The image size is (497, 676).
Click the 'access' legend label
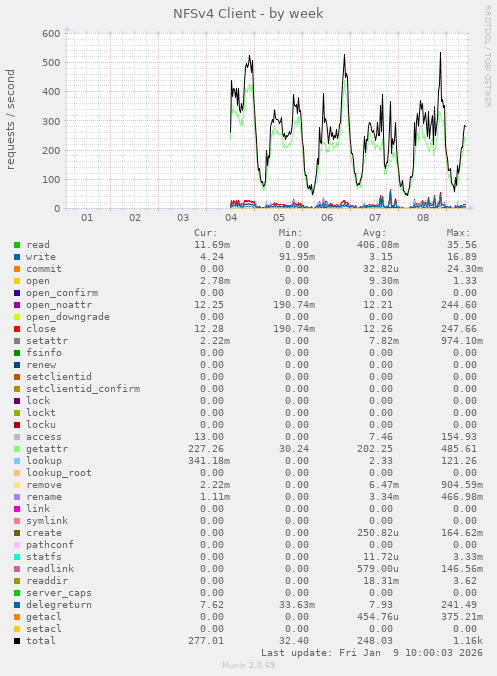(x=44, y=437)
